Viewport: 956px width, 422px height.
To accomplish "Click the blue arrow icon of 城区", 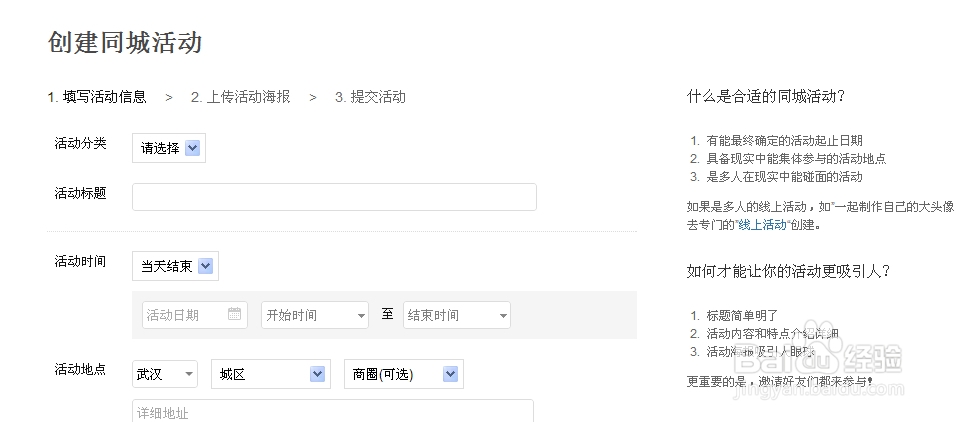I will pyautogui.click(x=317, y=374).
